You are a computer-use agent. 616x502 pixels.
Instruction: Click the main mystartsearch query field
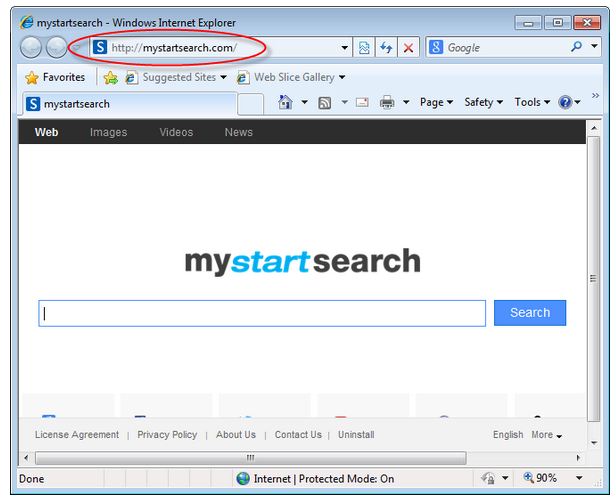click(x=262, y=313)
